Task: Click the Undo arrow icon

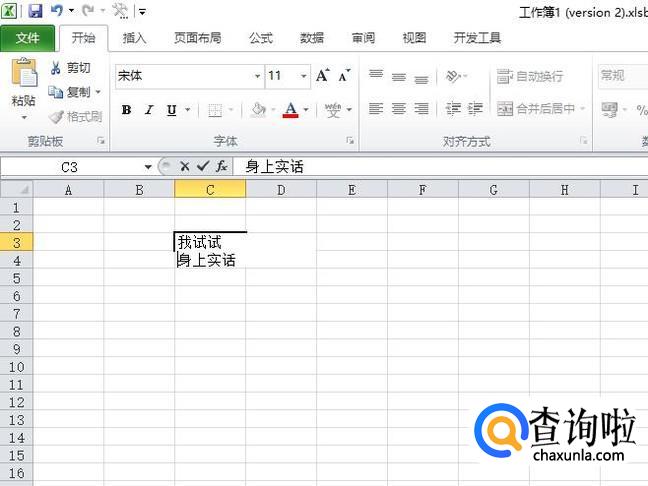Action: click(x=57, y=11)
